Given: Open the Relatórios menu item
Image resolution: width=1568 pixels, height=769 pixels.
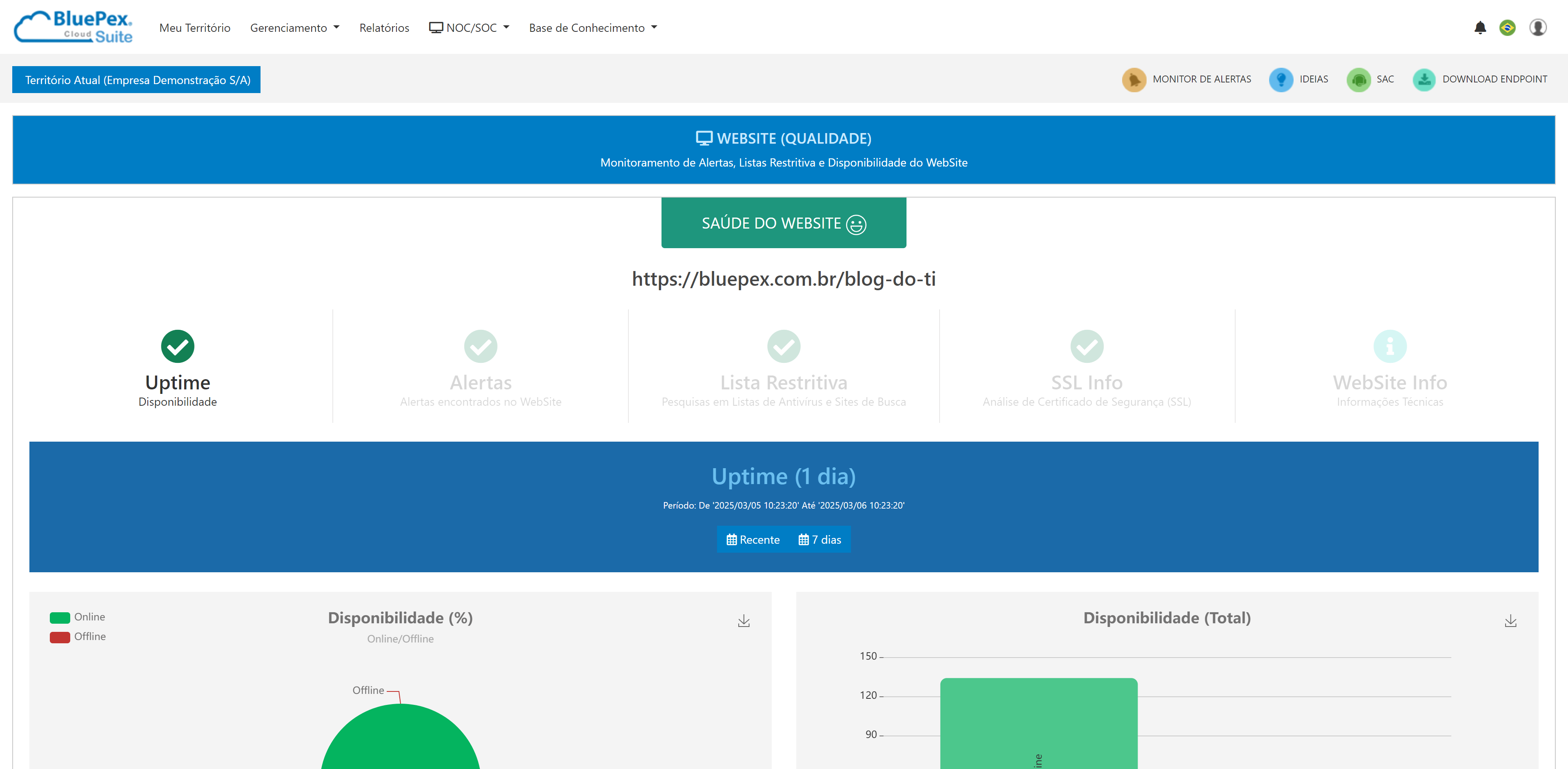Looking at the screenshot, I should pyautogui.click(x=384, y=28).
